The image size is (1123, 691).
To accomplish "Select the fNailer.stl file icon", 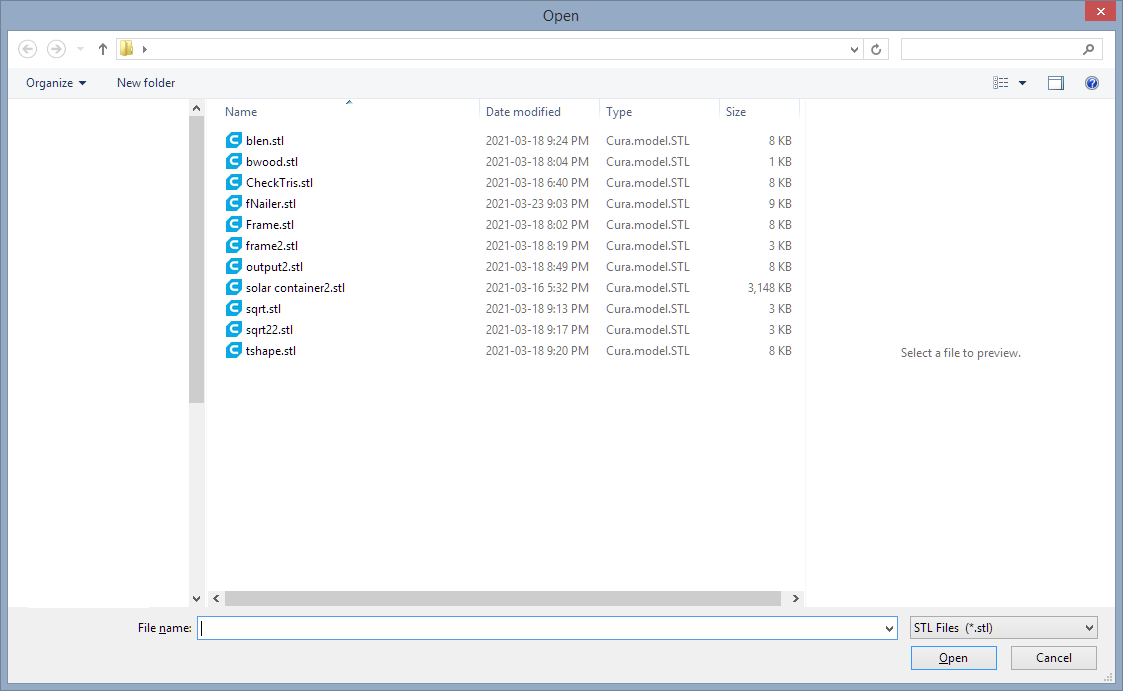I will click(233, 203).
